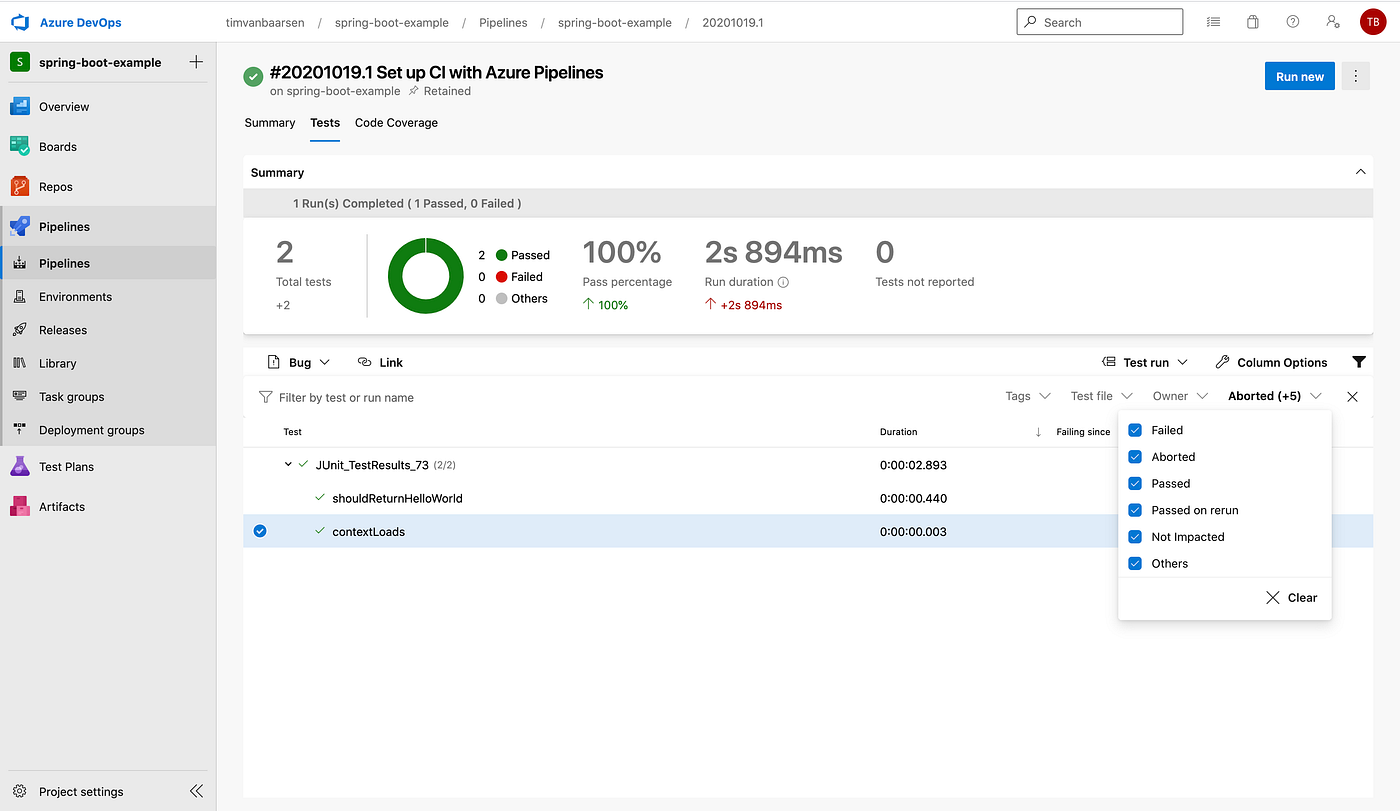
Task: Click the help question mark icon
Action: point(1293,22)
